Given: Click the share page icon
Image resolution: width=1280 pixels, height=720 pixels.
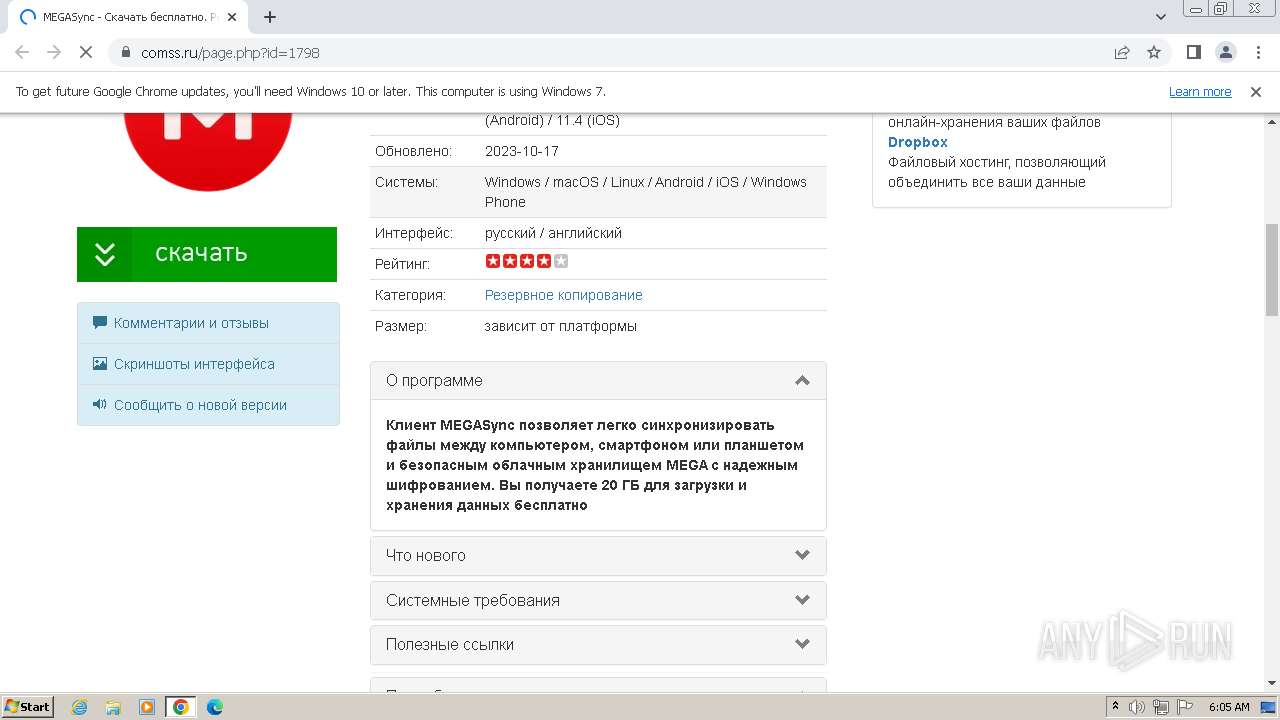Looking at the screenshot, I should [x=1122, y=52].
